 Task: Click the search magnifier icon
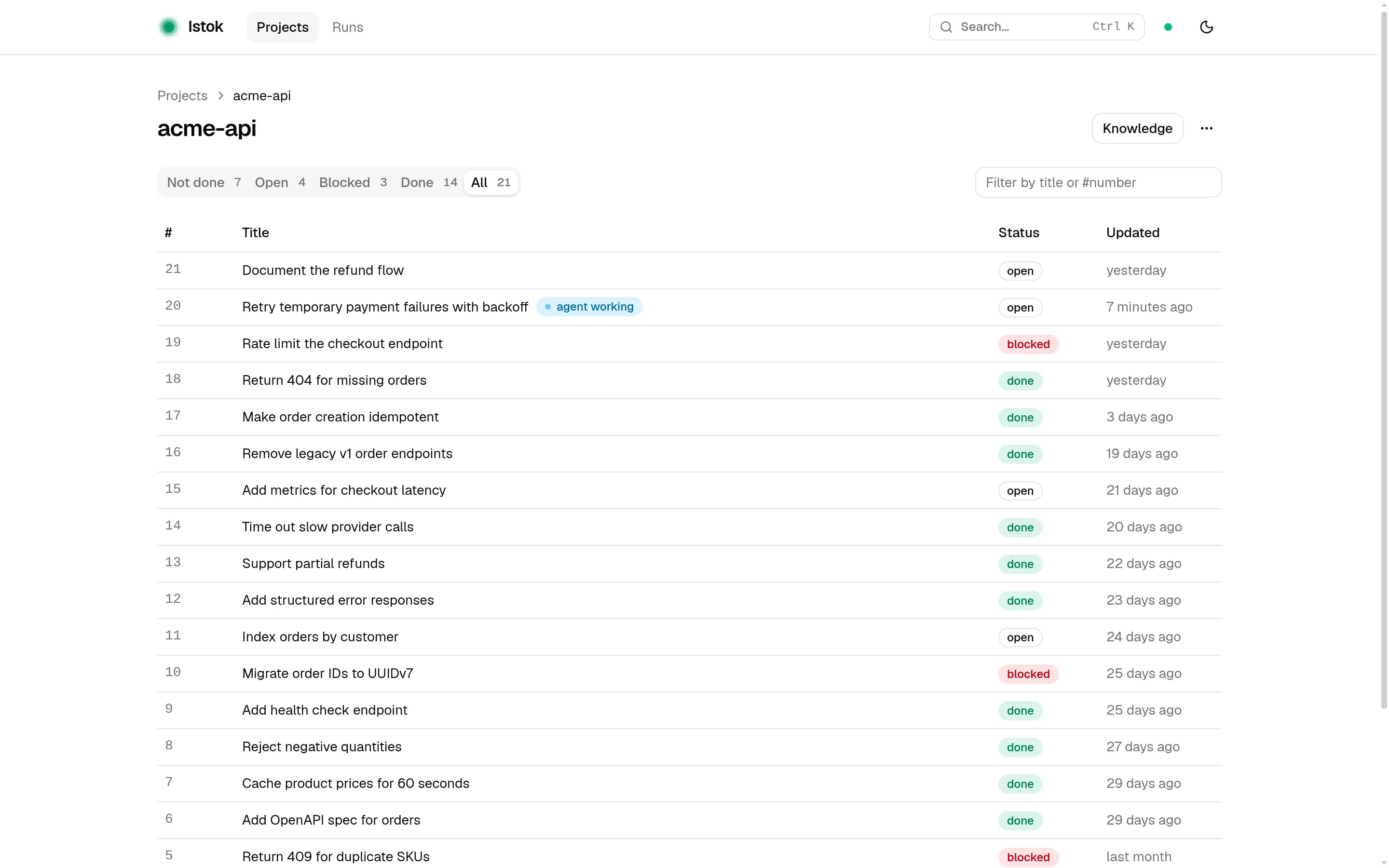click(x=946, y=27)
